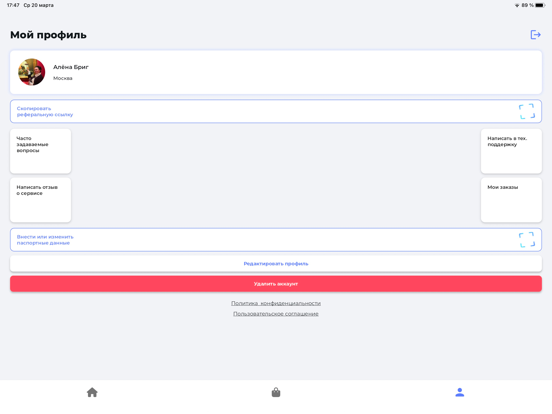Open Часто задаваемые вопросы card
The image size is (552, 414).
click(40, 151)
